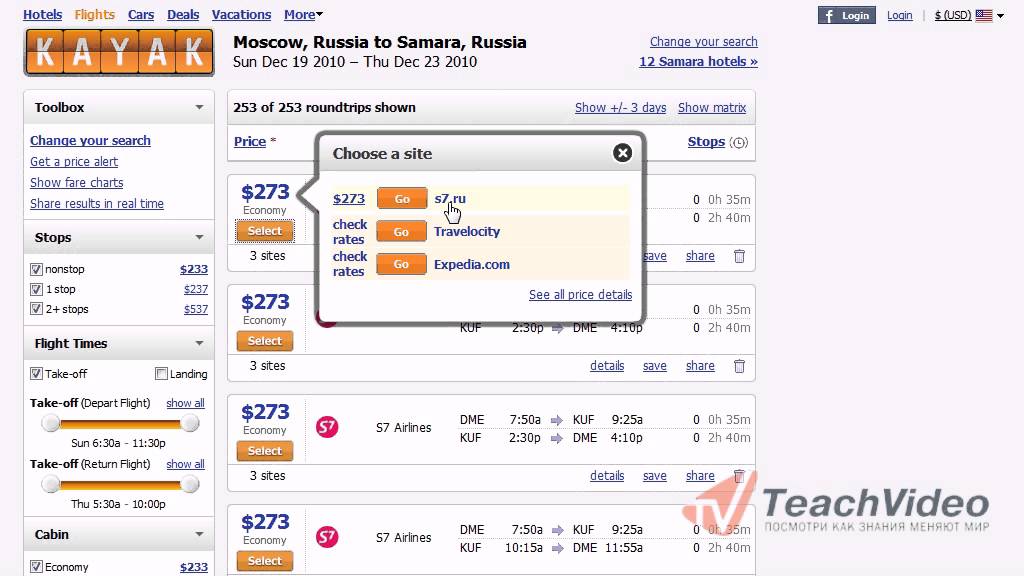Go to the Hotels tab
The width and height of the screenshot is (1024, 576).
(42, 14)
